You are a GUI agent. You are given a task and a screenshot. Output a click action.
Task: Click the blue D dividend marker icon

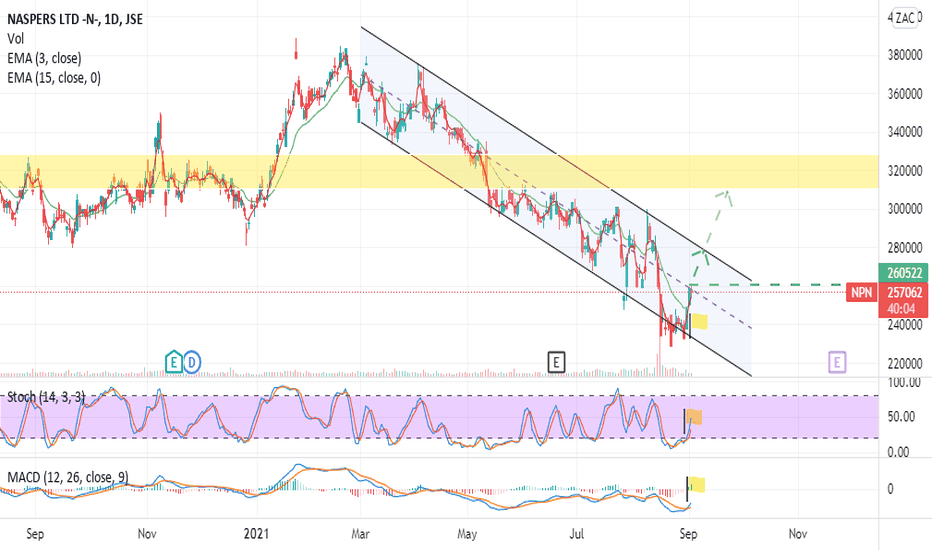click(x=191, y=362)
